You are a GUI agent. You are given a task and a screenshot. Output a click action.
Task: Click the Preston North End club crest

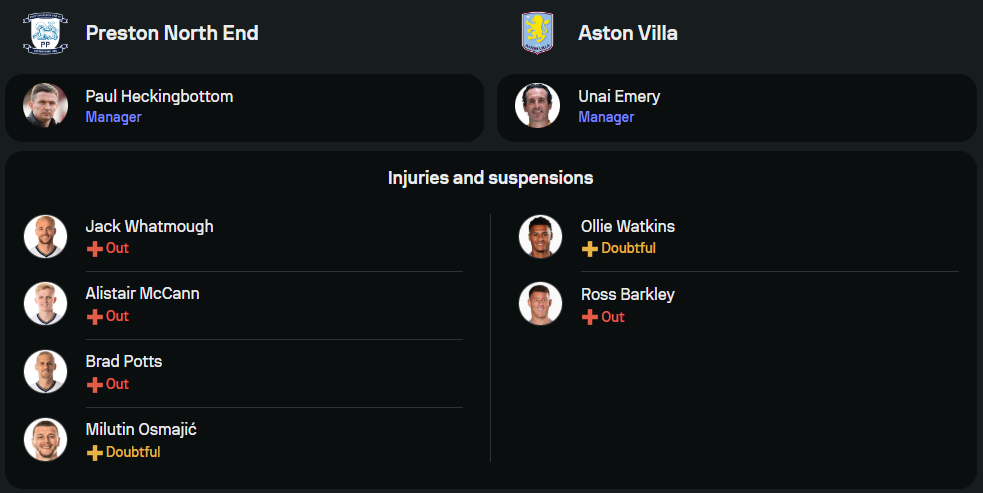coord(45,33)
